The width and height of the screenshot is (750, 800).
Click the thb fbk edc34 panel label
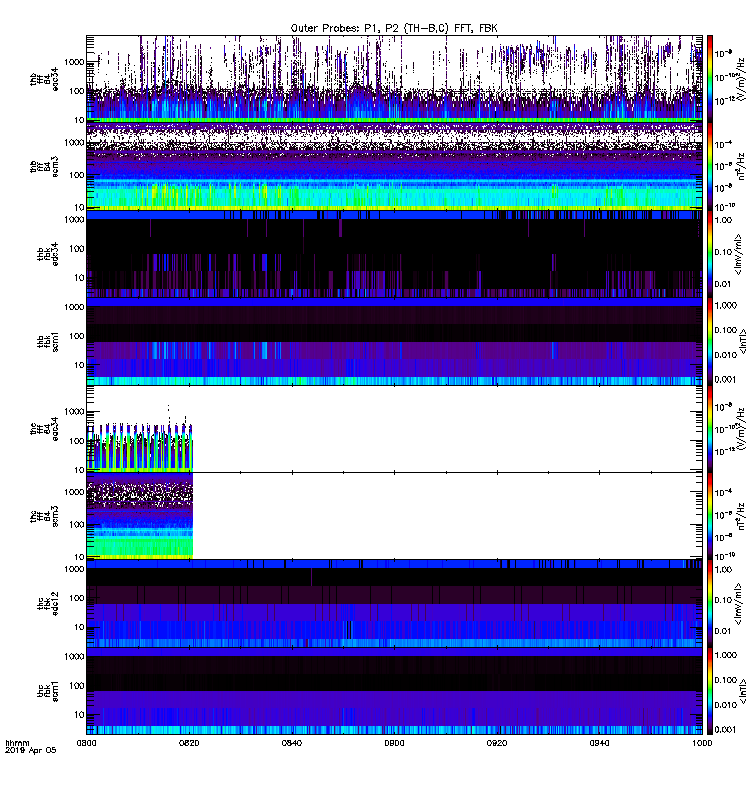(48, 254)
